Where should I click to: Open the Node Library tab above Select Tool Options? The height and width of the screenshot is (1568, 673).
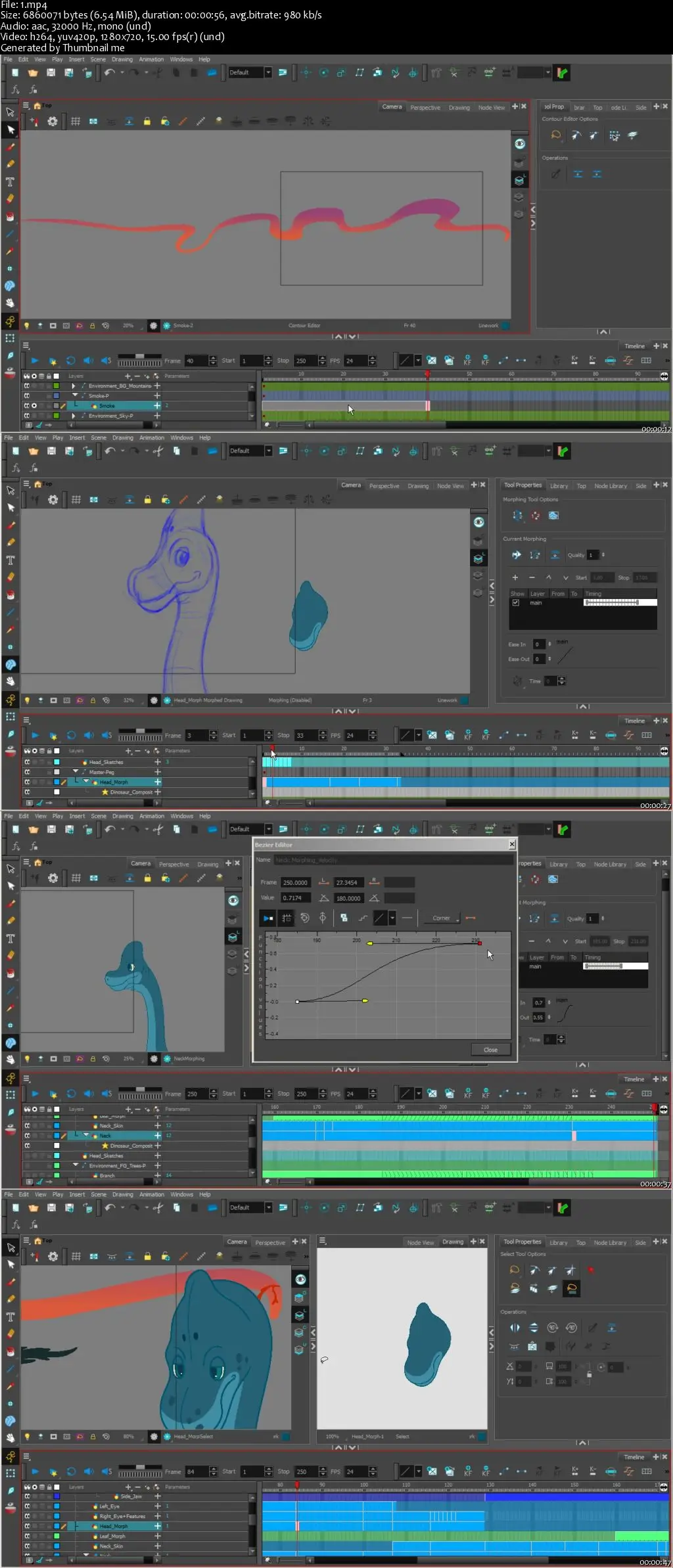pos(610,1243)
